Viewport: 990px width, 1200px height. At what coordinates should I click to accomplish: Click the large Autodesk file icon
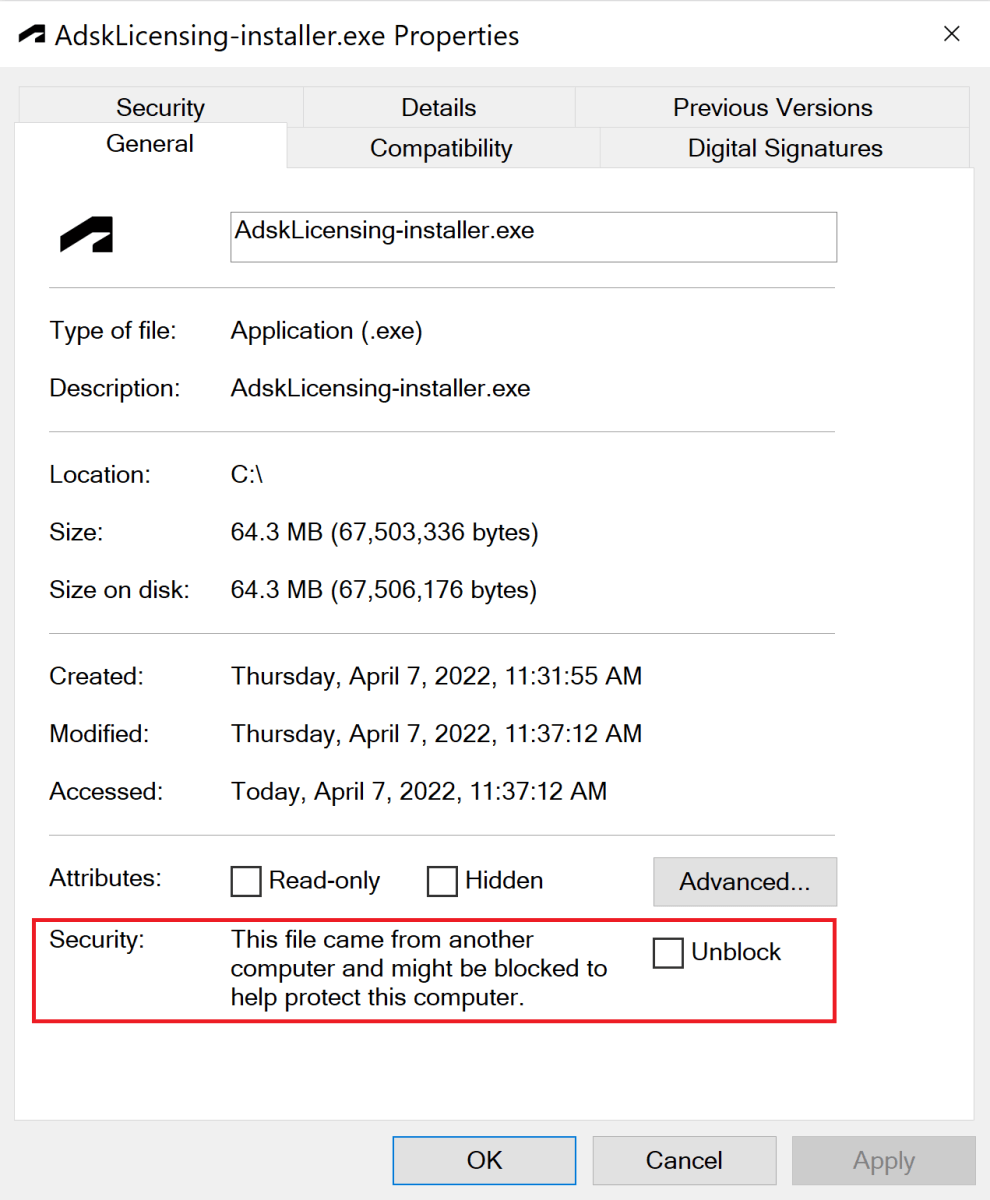tap(86, 237)
